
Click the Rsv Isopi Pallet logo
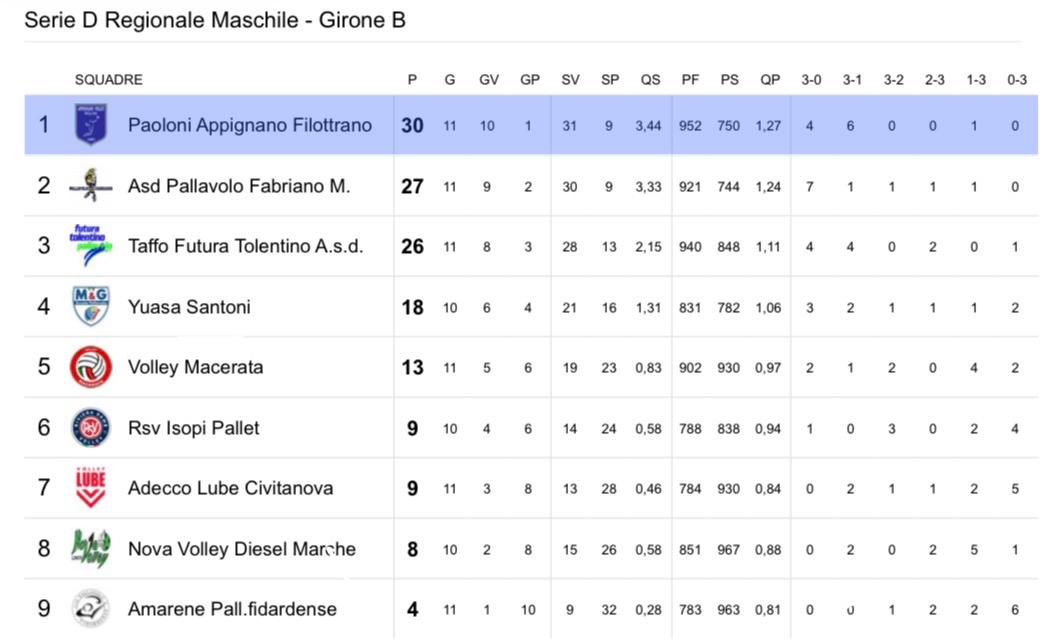[91, 428]
